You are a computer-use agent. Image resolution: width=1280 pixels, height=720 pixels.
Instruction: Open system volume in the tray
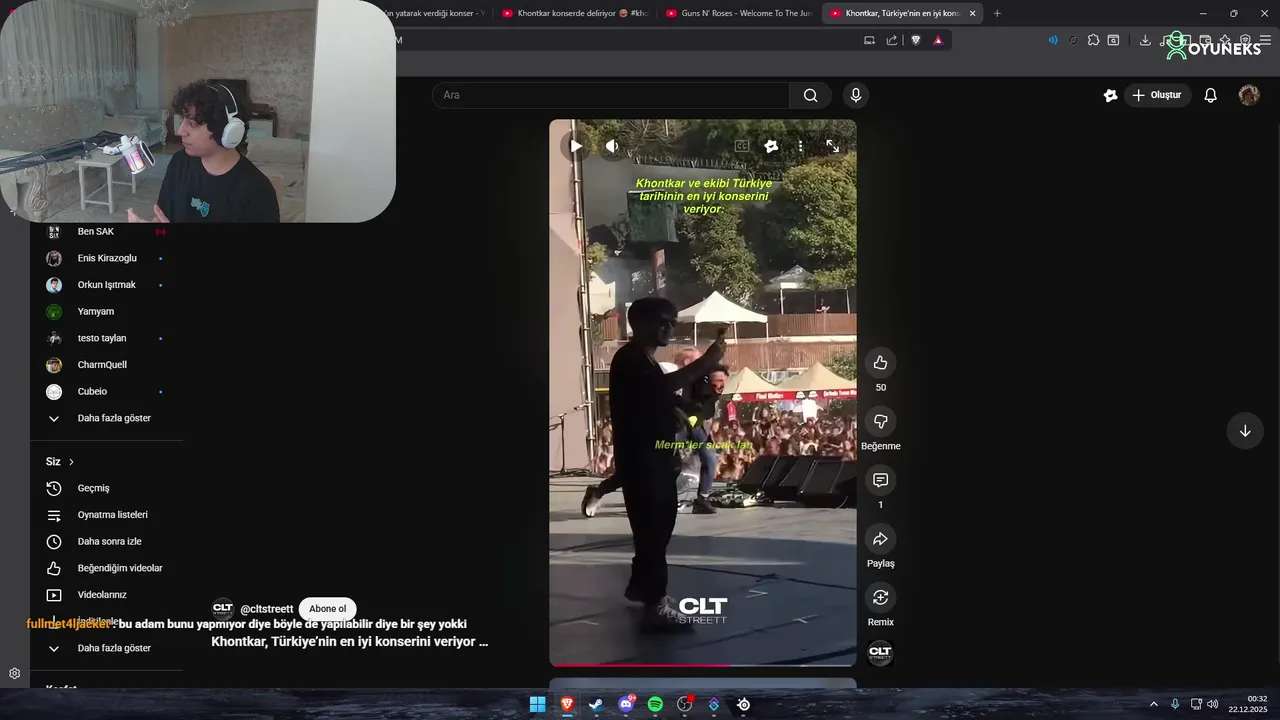tap(1212, 704)
